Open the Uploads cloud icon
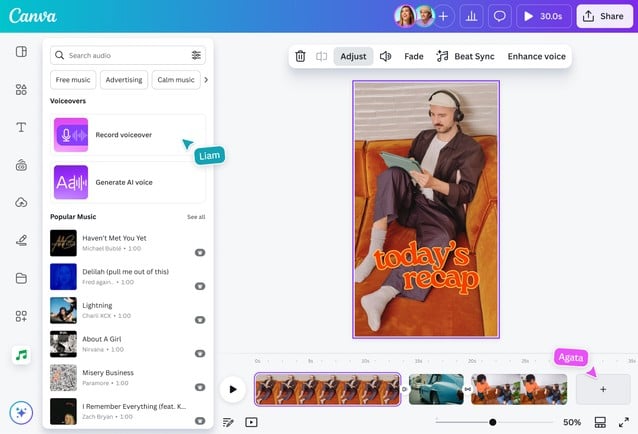 (x=21, y=202)
